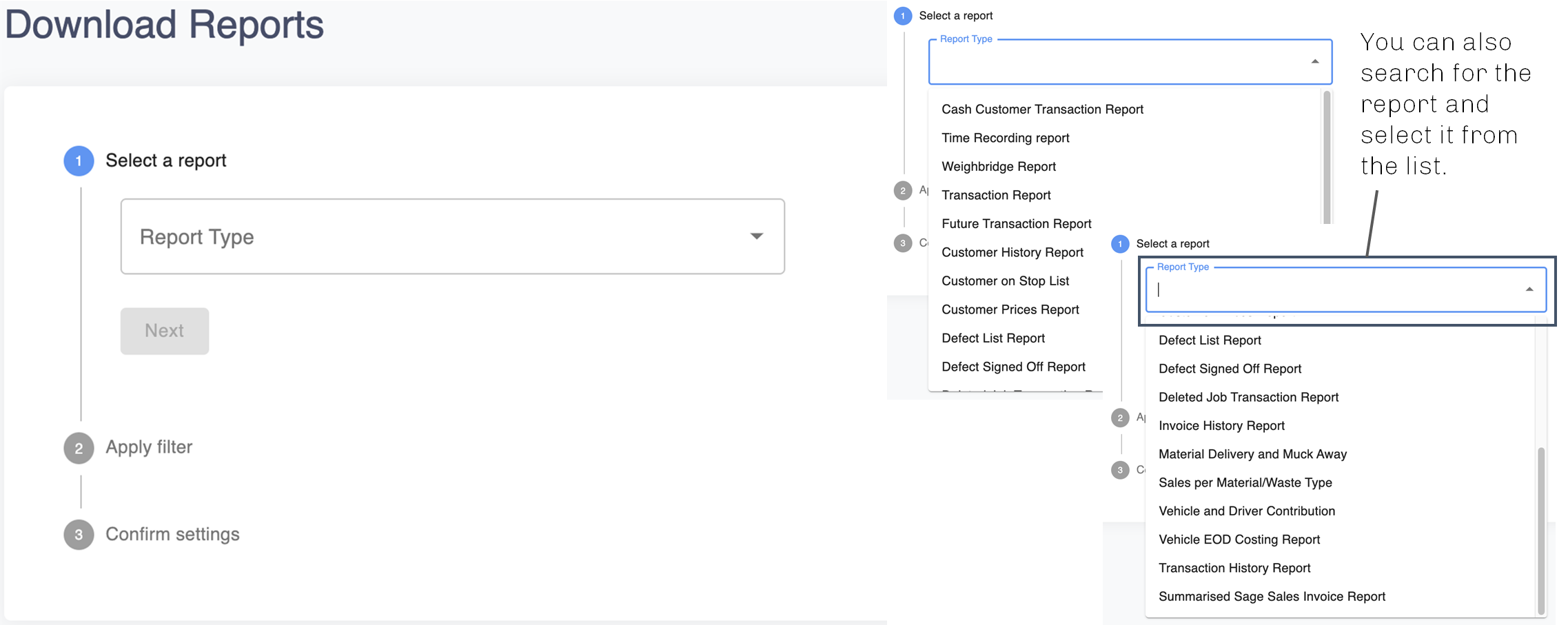Pick Customer on Stop List option
This screenshot has width=1568, height=625.
point(1005,280)
